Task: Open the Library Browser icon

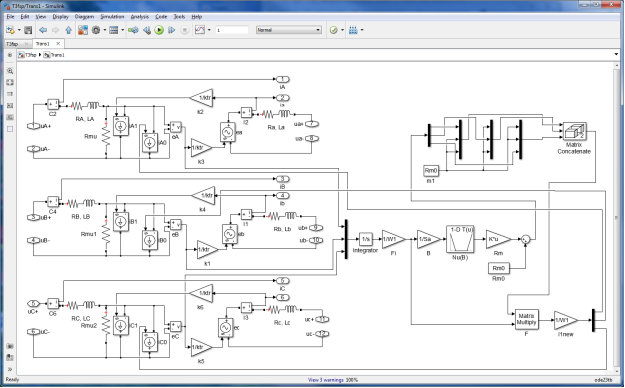Action: (83, 30)
